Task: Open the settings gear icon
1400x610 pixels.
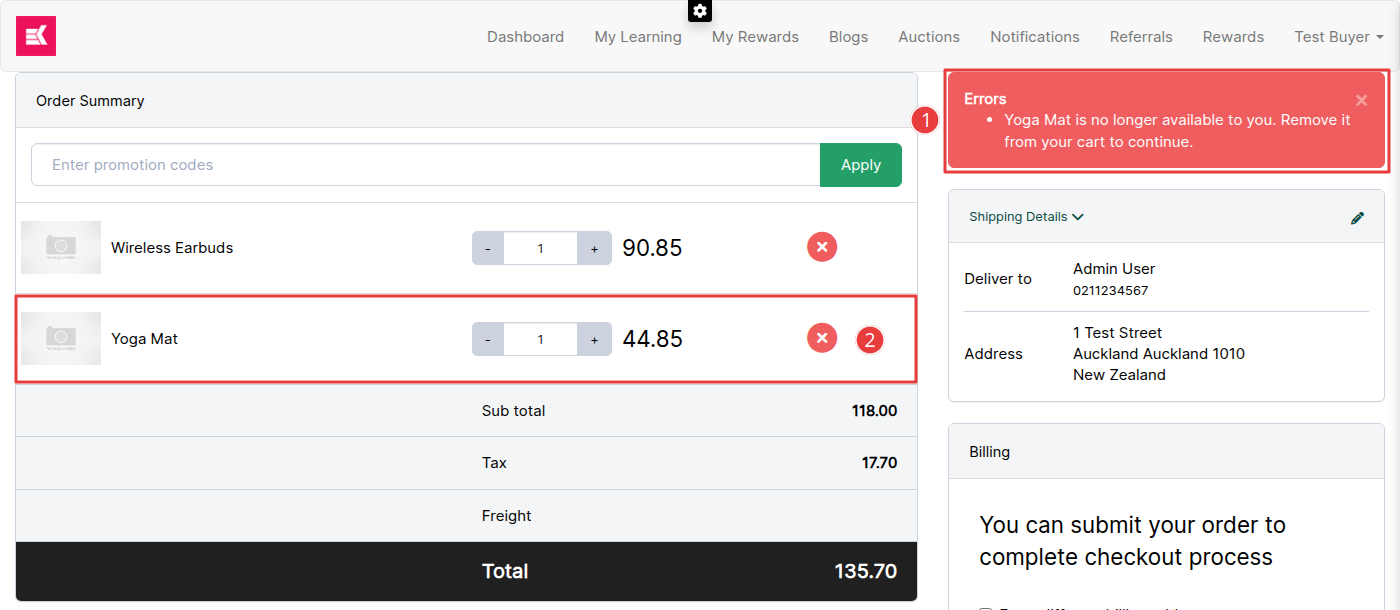Action: click(700, 11)
